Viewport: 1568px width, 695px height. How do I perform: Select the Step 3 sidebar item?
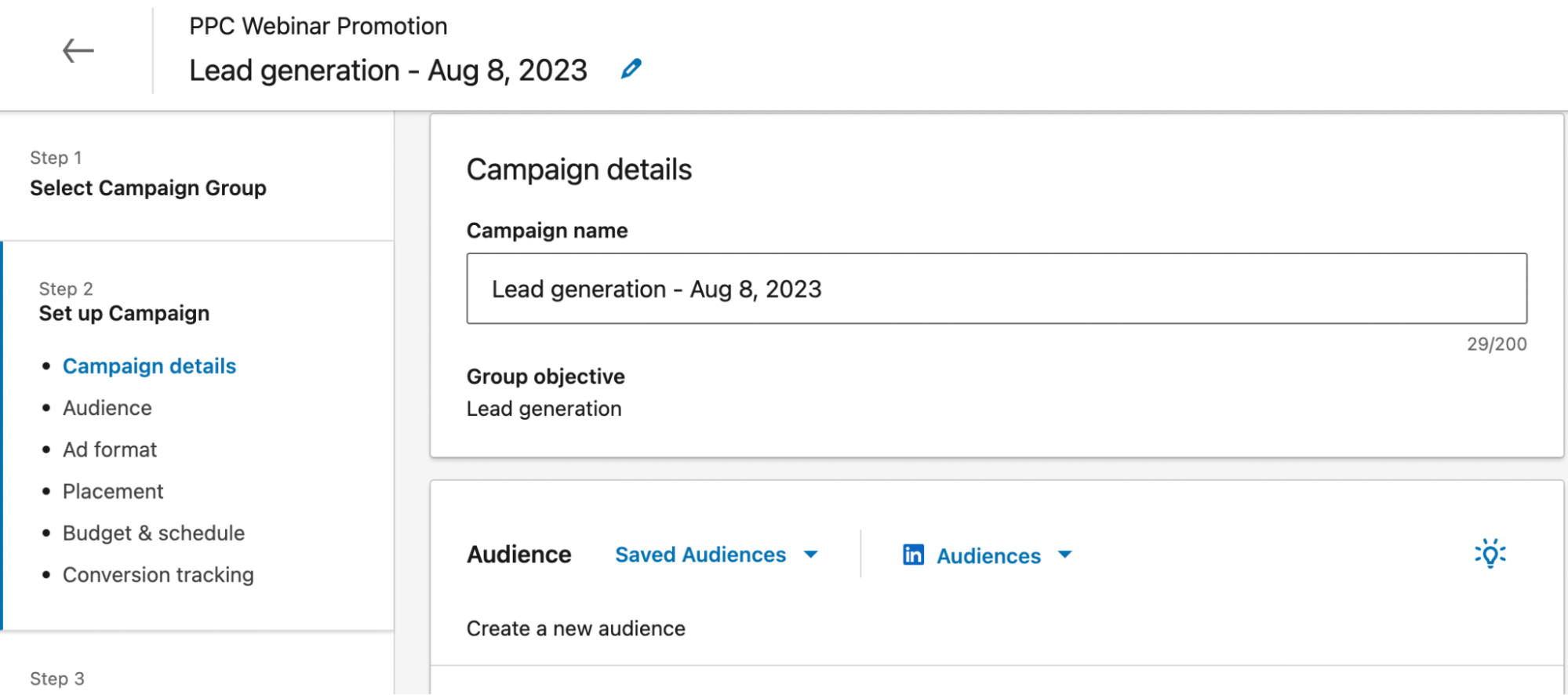57,679
